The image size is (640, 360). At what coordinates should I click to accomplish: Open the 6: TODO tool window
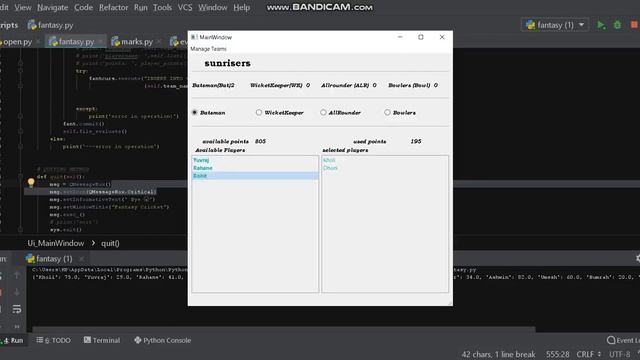(x=53, y=340)
